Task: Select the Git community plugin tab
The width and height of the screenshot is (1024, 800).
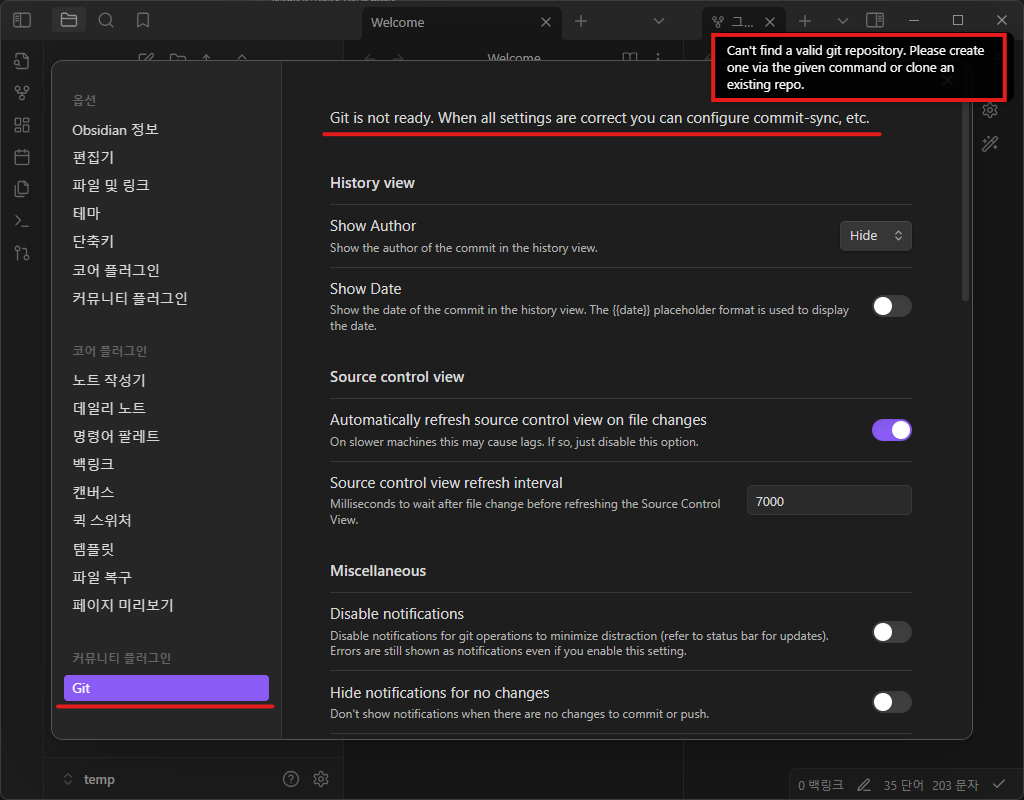Action: click(166, 688)
